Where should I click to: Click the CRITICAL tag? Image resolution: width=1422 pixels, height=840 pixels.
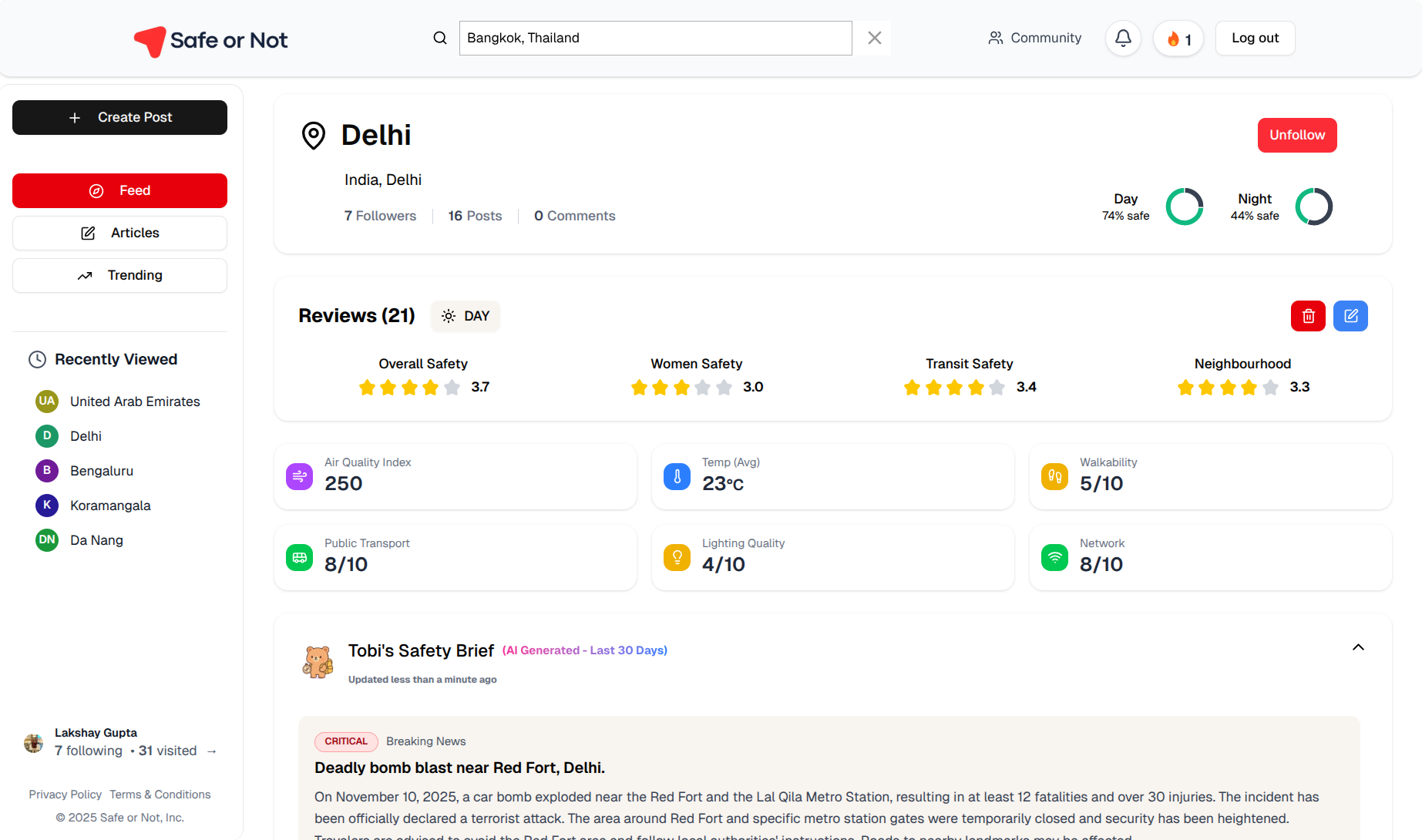pyautogui.click(x=346, y=741)
